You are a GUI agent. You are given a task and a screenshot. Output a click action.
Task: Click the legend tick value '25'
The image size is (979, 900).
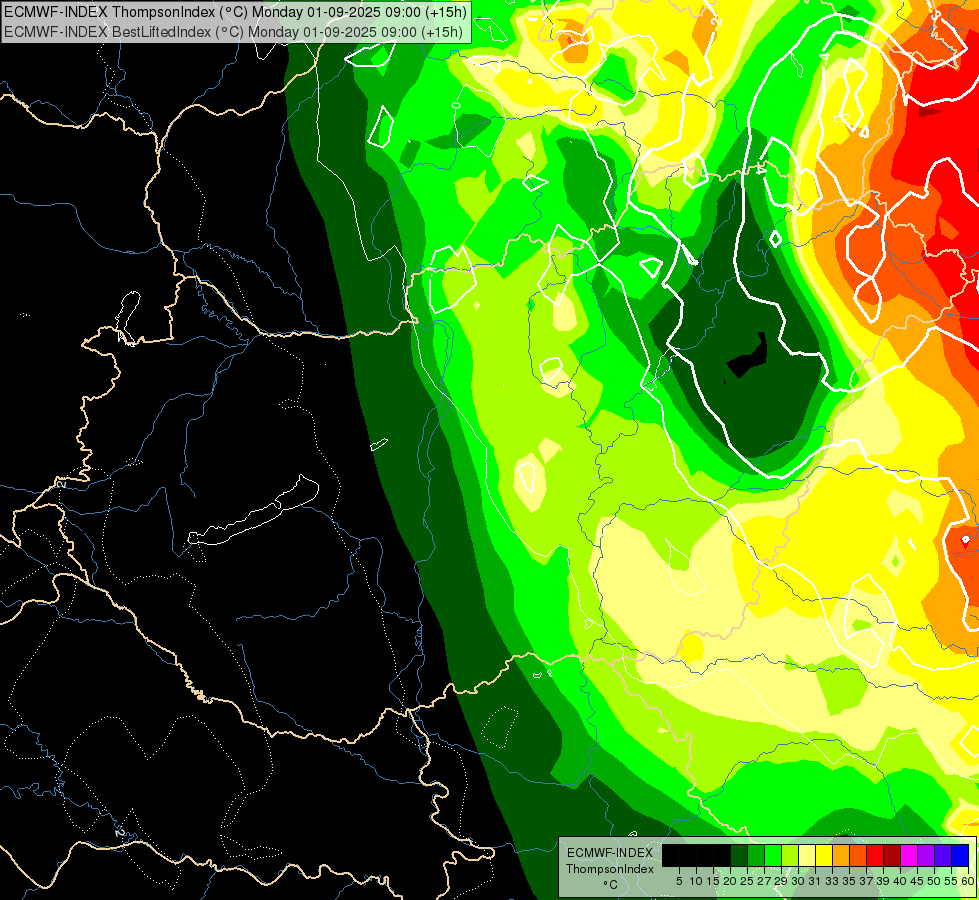pyautogui.click(x=747, y=881)
